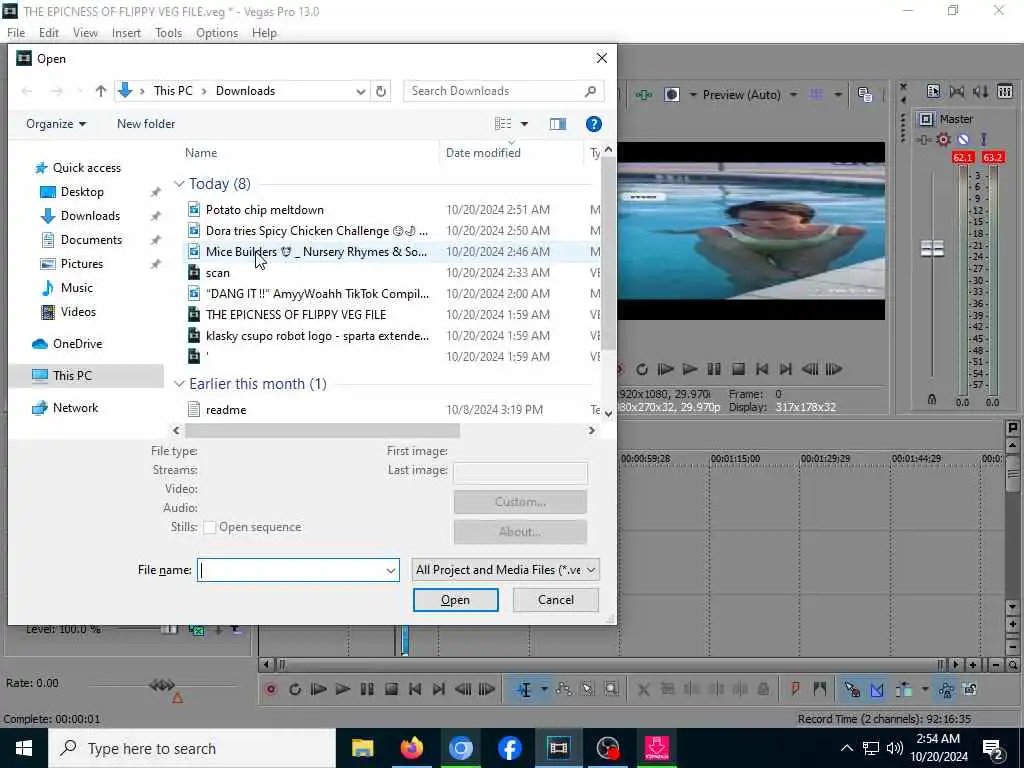The width and height of the screenshot is (1024, 768).
Task: Tick the Open sequence checkbox
Action: pyautogui.click(x=210, y=528)
